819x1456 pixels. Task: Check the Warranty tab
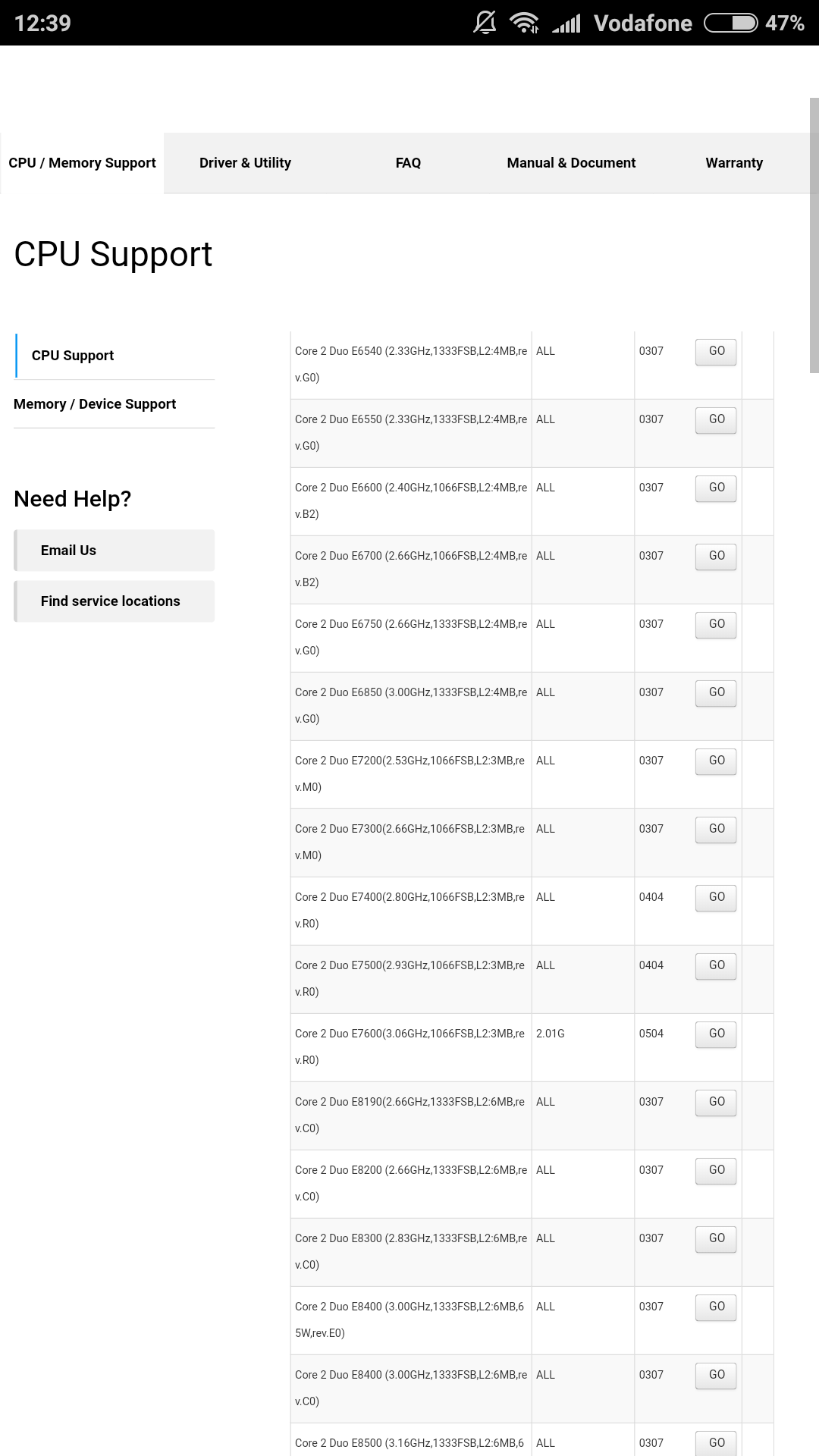coord(733,162)
